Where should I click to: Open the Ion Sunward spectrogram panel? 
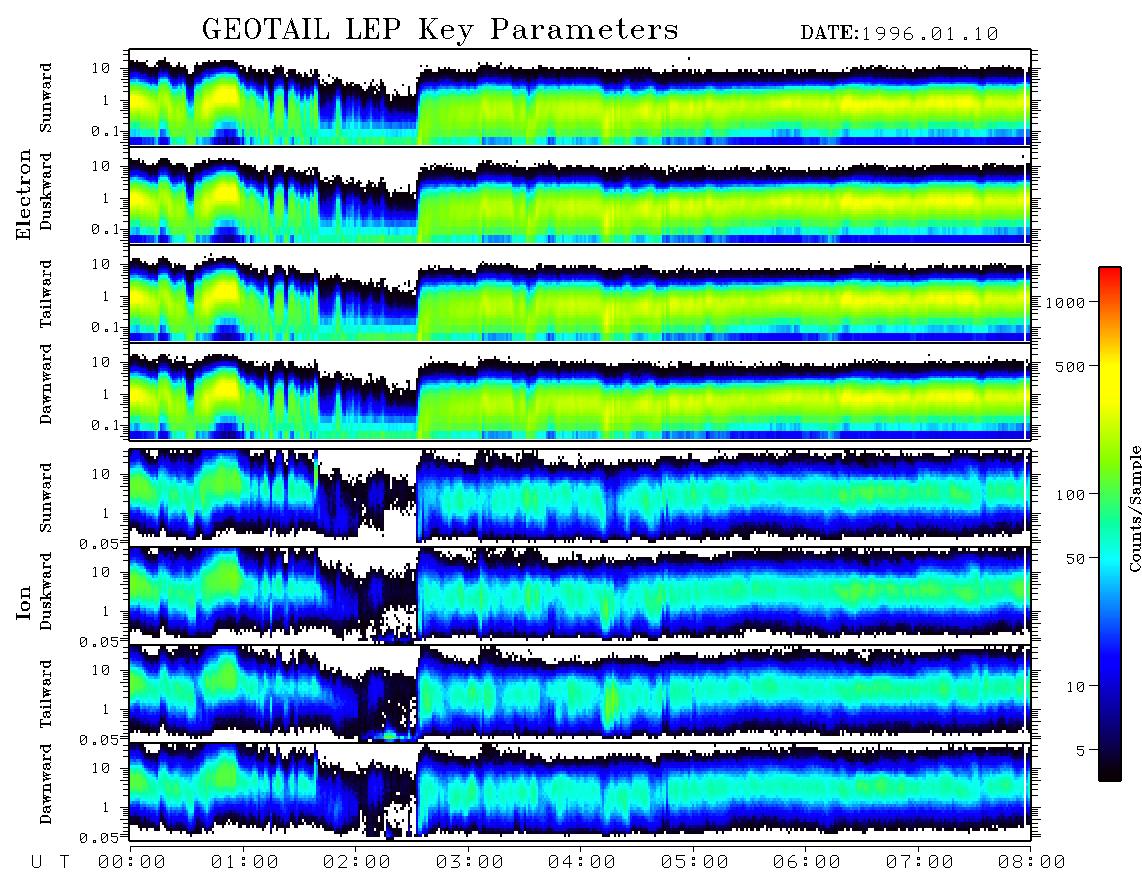pyautogui.click(x=580, y=497)
